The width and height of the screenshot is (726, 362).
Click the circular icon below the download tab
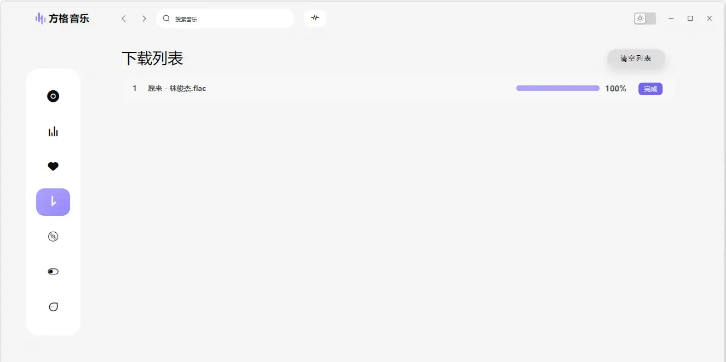click(x=53, y=237)
